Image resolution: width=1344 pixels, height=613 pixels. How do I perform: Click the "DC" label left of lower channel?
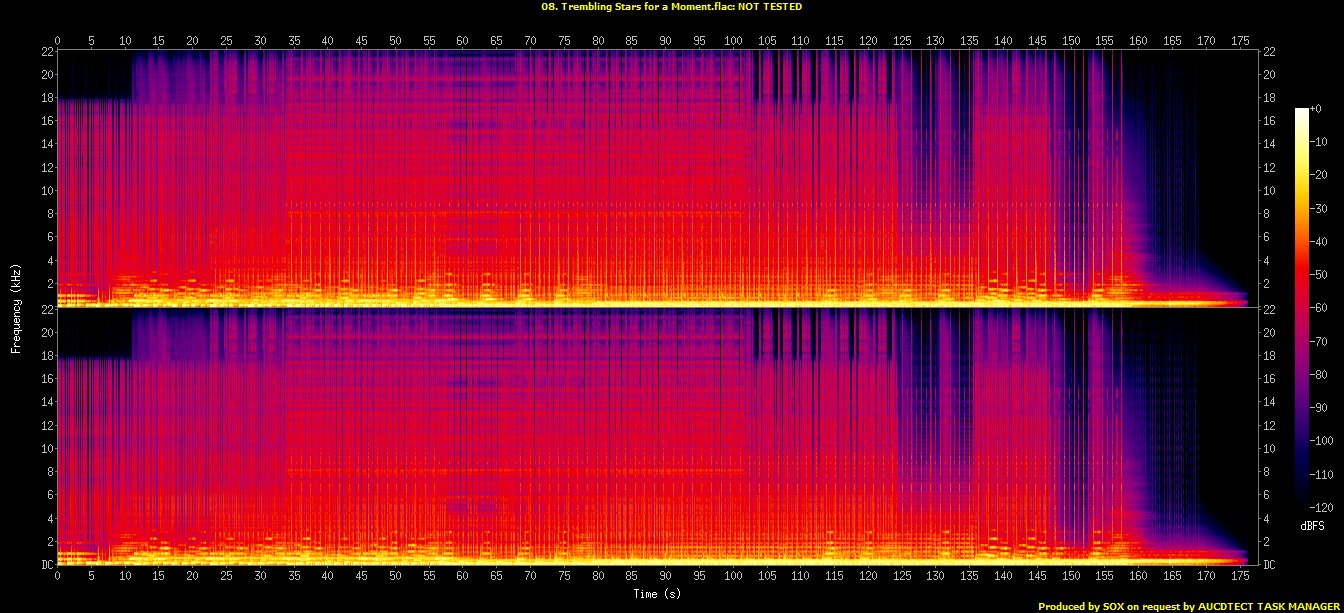[x=46, y=564]
